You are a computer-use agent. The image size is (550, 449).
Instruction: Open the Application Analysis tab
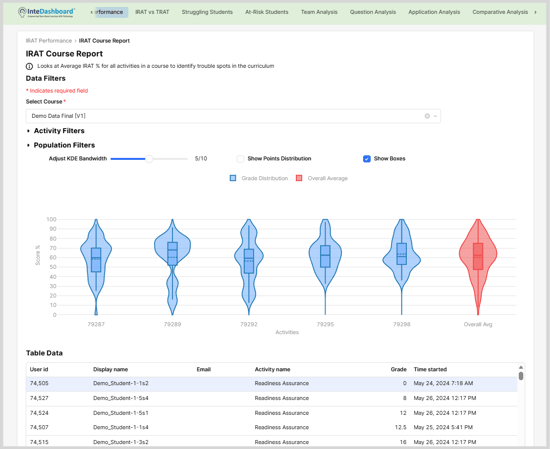pyautogui.click(x=434, y=12)
